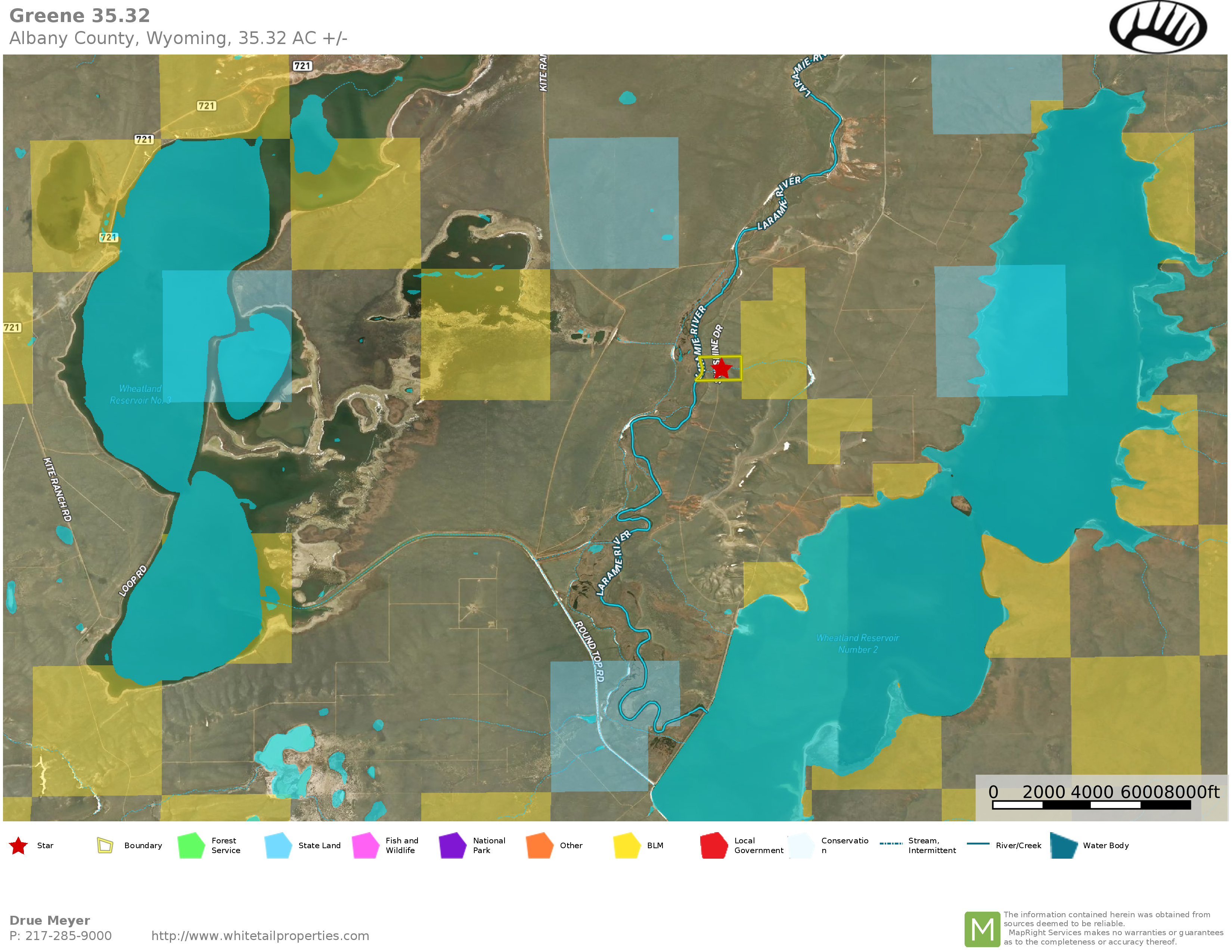The image size is (1232, 952).
Task: Click the bear paw logo
Action: click(x=1158, y=27)
